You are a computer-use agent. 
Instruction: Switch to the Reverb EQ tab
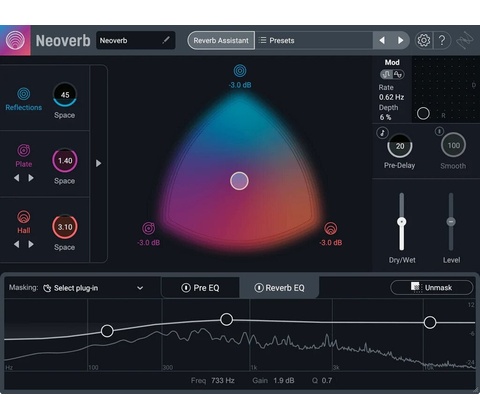[279, 288]
